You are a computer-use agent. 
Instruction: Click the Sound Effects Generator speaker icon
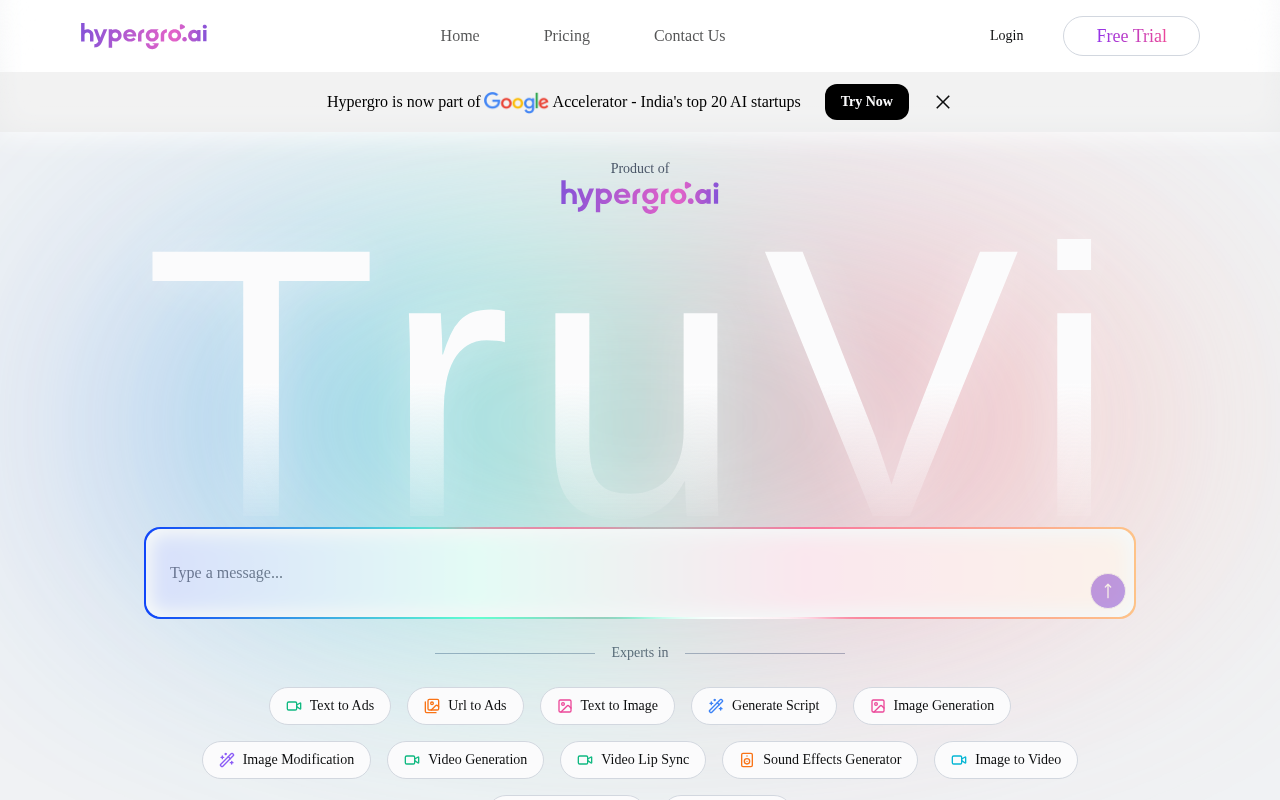coord(746,759)
